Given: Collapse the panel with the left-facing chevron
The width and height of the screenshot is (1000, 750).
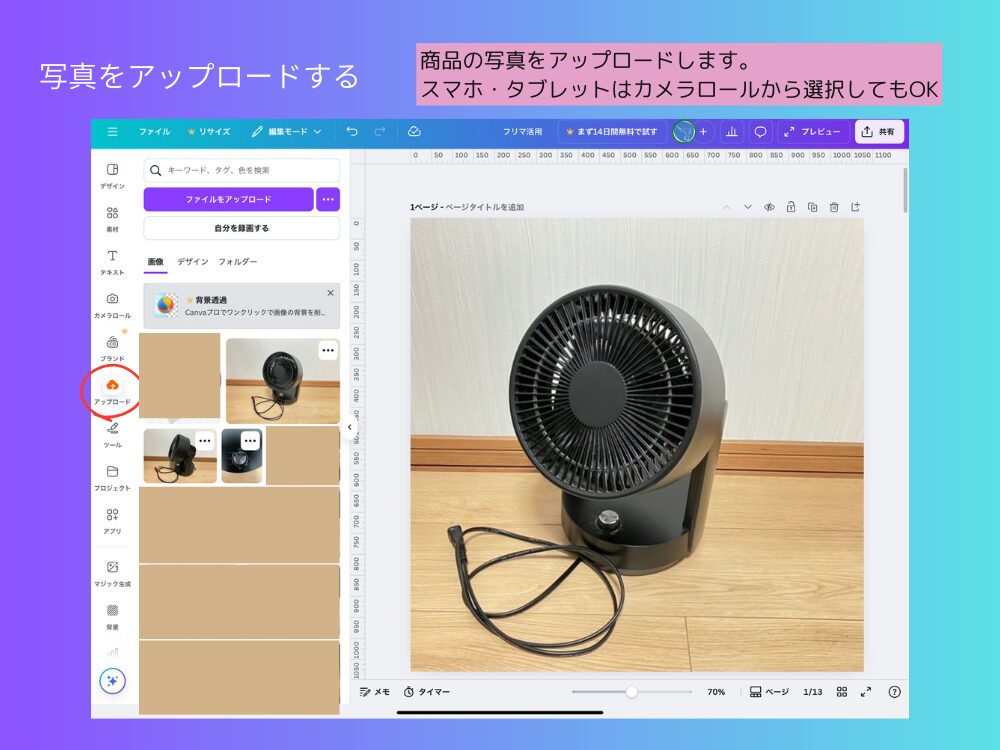Looking at the screenshot, I should (348, 426).
